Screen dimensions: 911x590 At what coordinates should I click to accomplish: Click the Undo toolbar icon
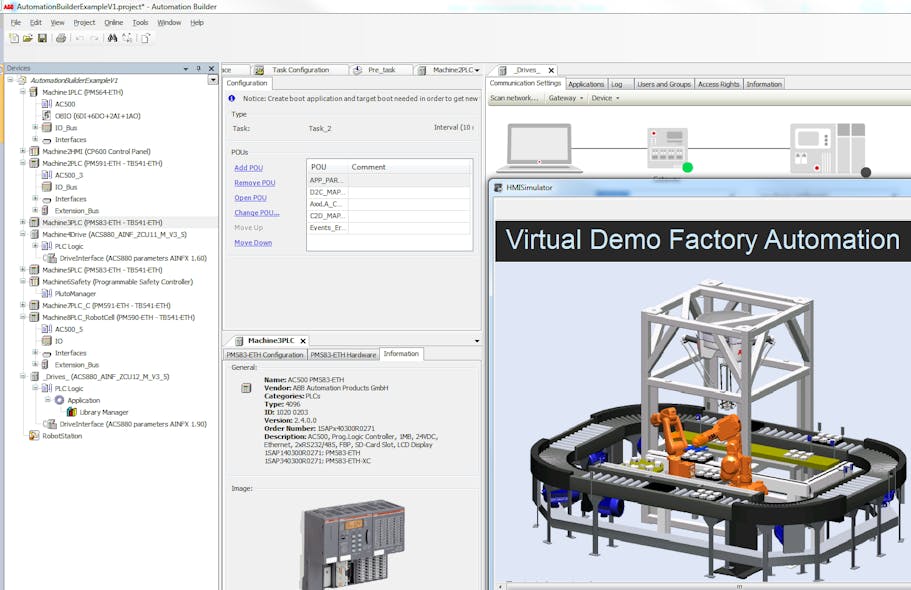tap(82, 37)
